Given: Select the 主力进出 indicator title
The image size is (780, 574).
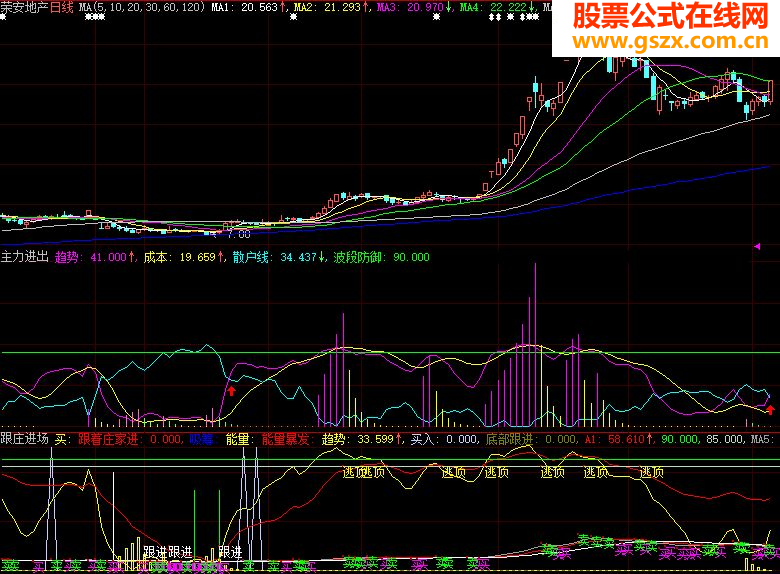Looking at the screenshot, I should coord(24,257).
